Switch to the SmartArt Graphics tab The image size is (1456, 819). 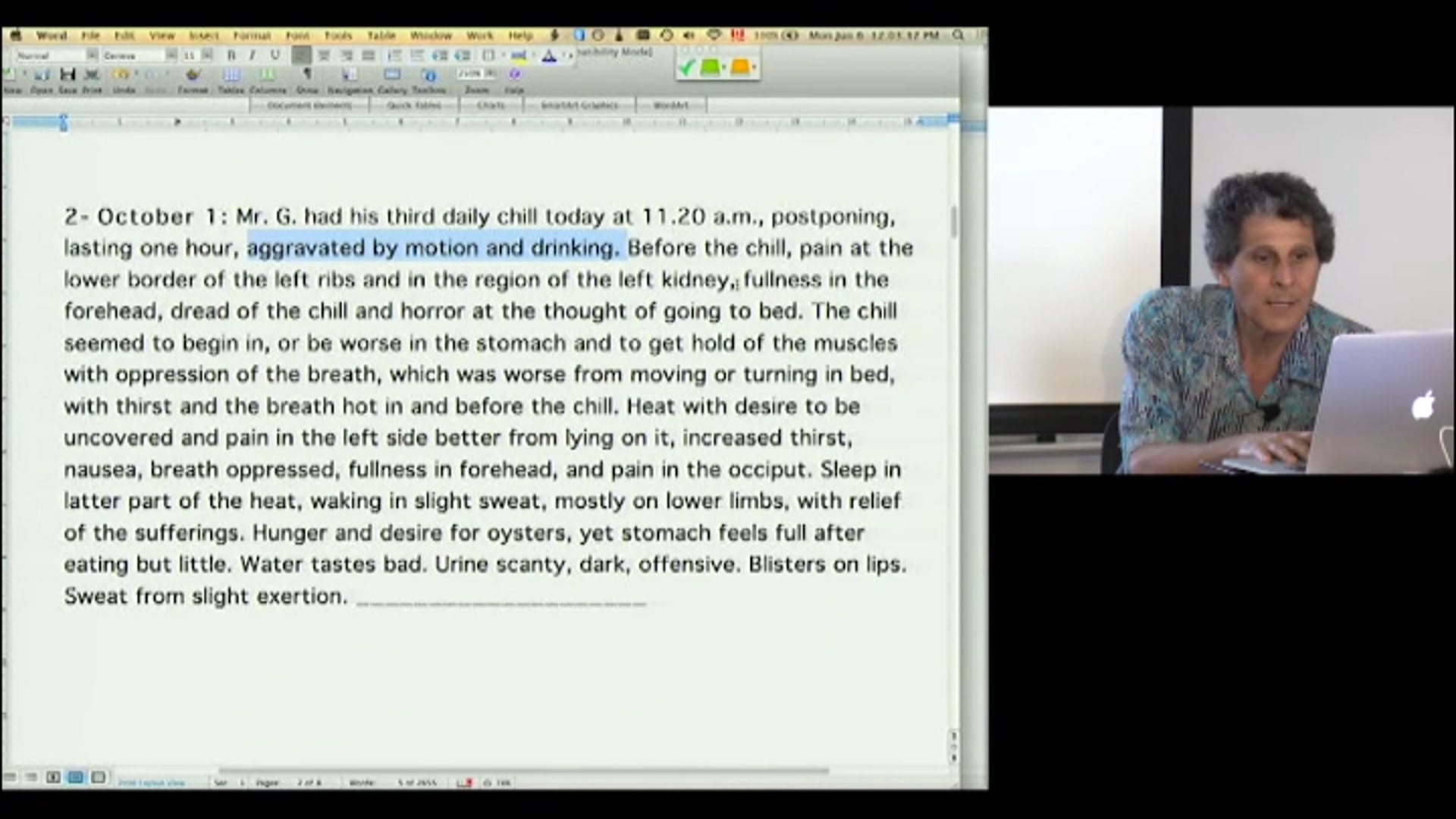[579, 105]
